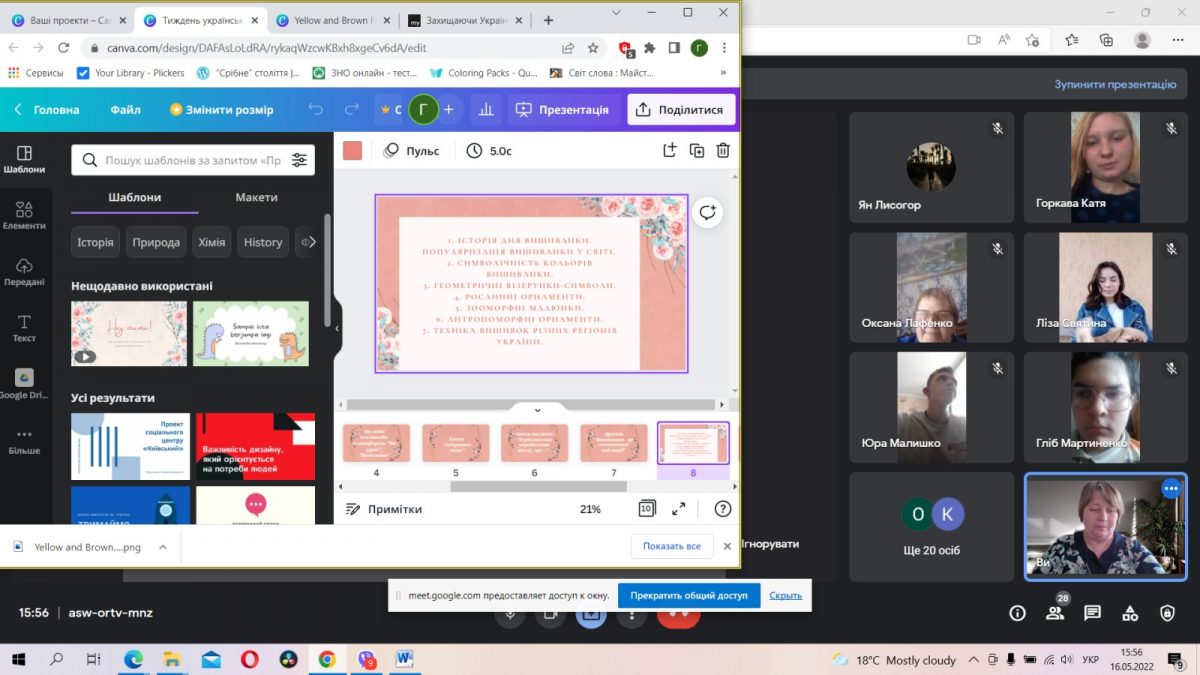
Task: Open the Текст tool in sidebar
Action: [x=24, y=328]
